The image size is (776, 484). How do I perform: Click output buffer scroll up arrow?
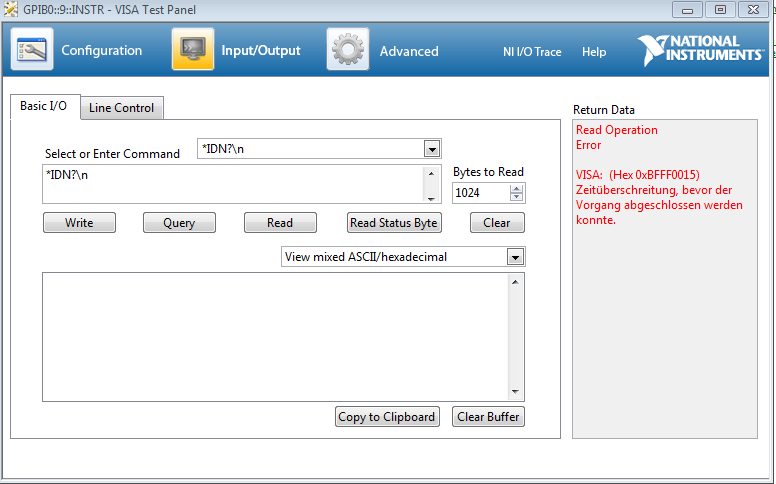click(x=515, y=282)
